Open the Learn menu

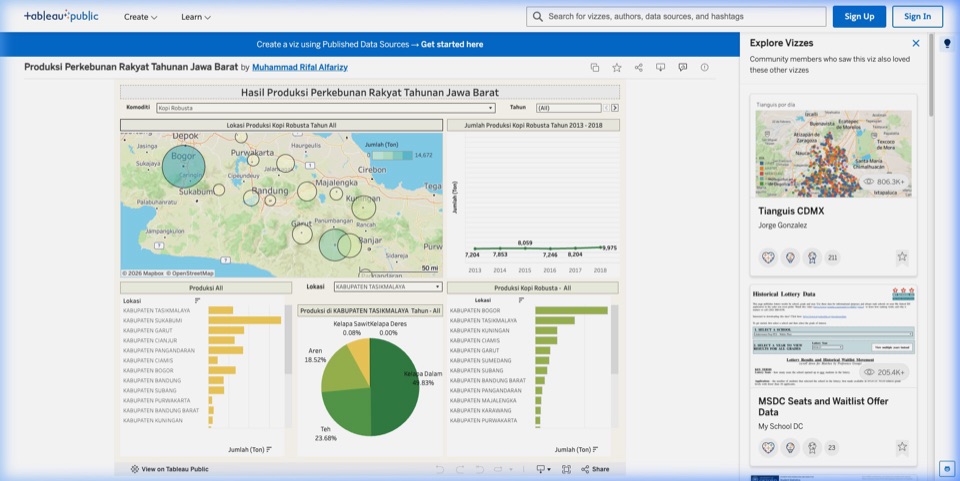[196, 17]
